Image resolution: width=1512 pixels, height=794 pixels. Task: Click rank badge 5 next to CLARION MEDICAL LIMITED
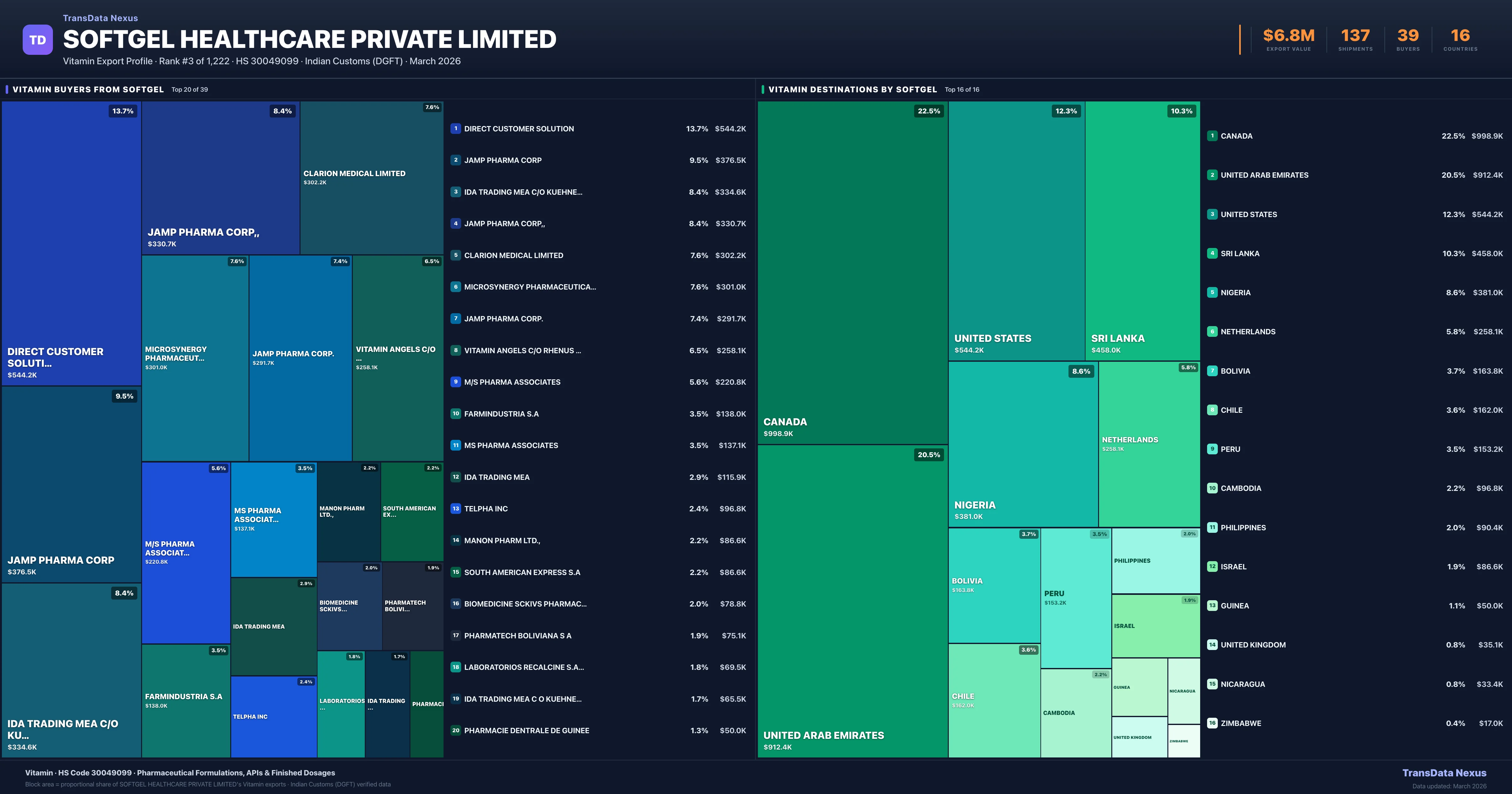(456, 255)
